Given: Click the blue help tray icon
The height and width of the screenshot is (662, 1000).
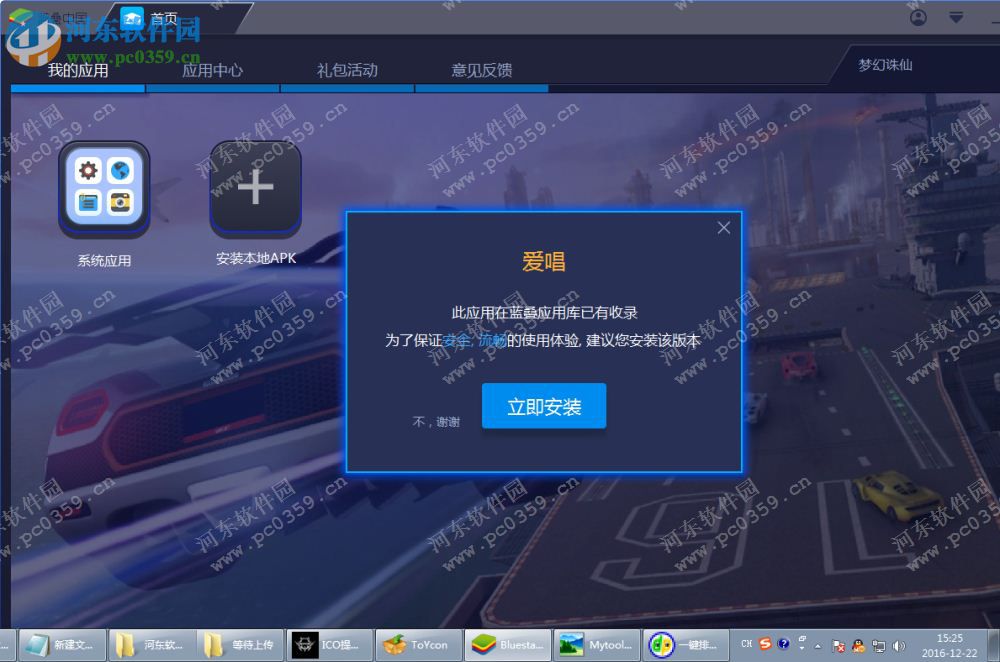Looking at the screenshot, I should (783, 644).
